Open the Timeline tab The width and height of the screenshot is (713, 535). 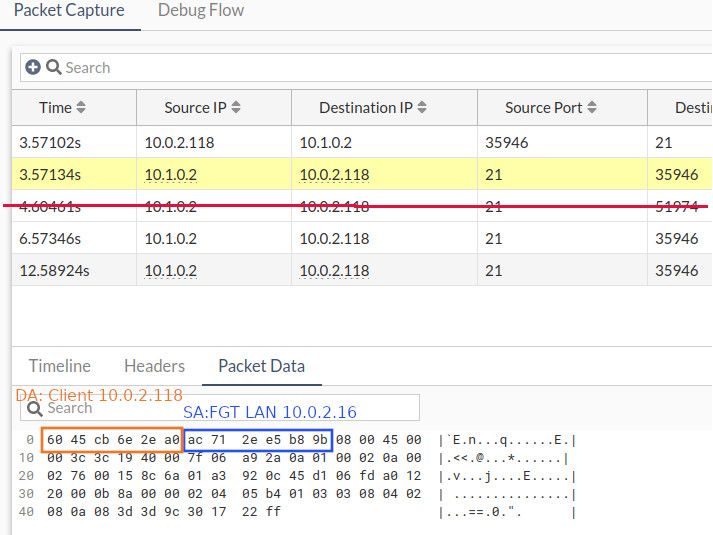point(60,366)
